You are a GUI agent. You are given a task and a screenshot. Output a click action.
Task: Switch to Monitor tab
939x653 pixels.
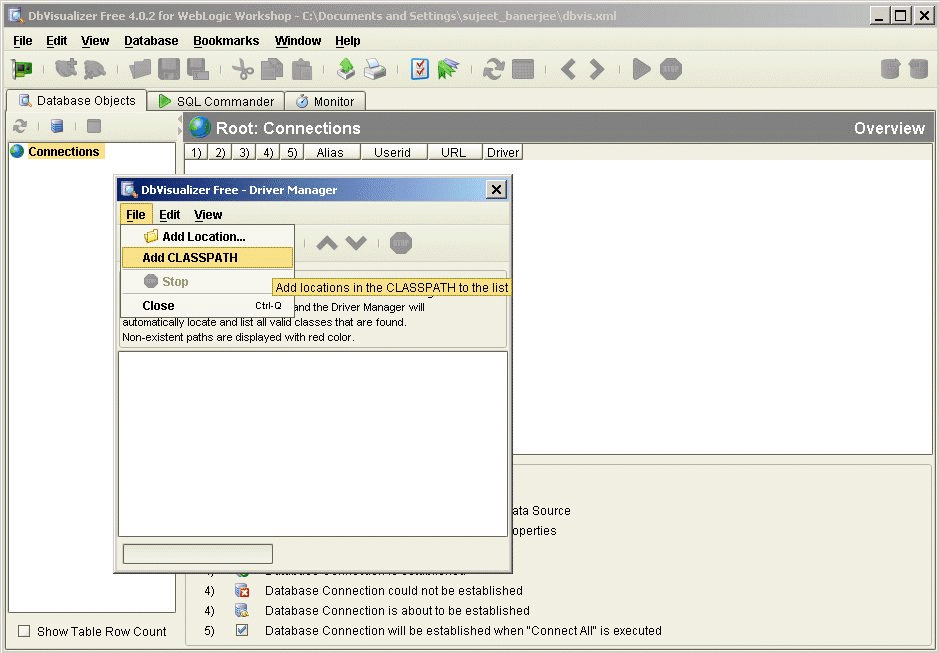point(325,101)
